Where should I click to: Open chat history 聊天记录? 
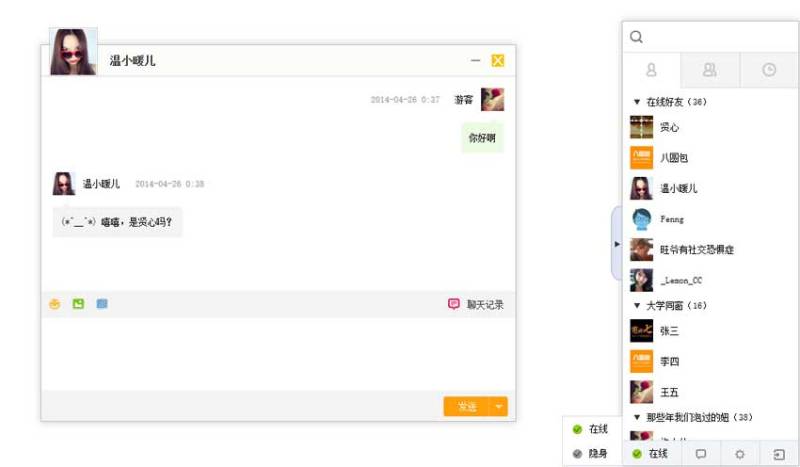[476, 305]
